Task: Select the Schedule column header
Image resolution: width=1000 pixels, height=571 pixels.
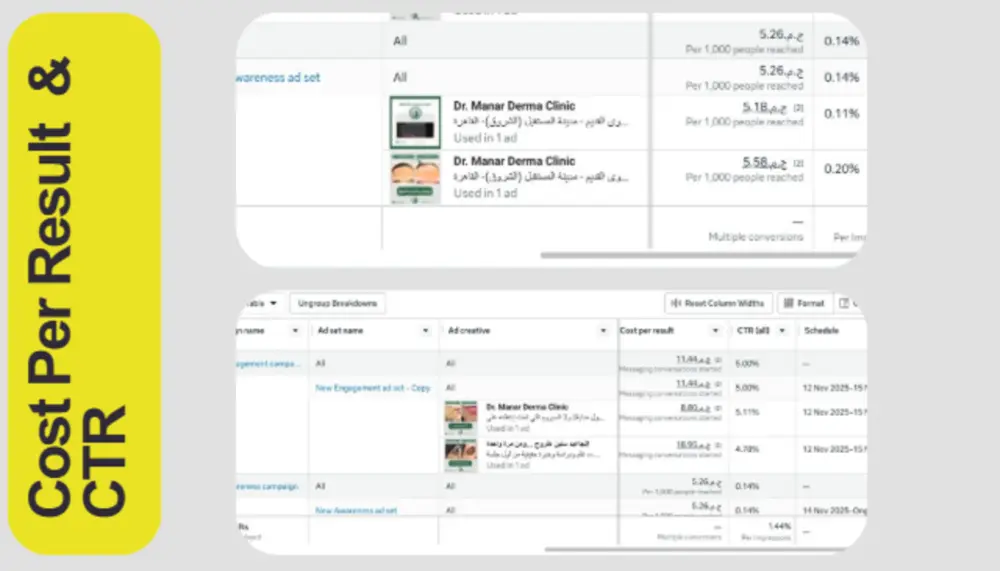Action: coord(821,330)
